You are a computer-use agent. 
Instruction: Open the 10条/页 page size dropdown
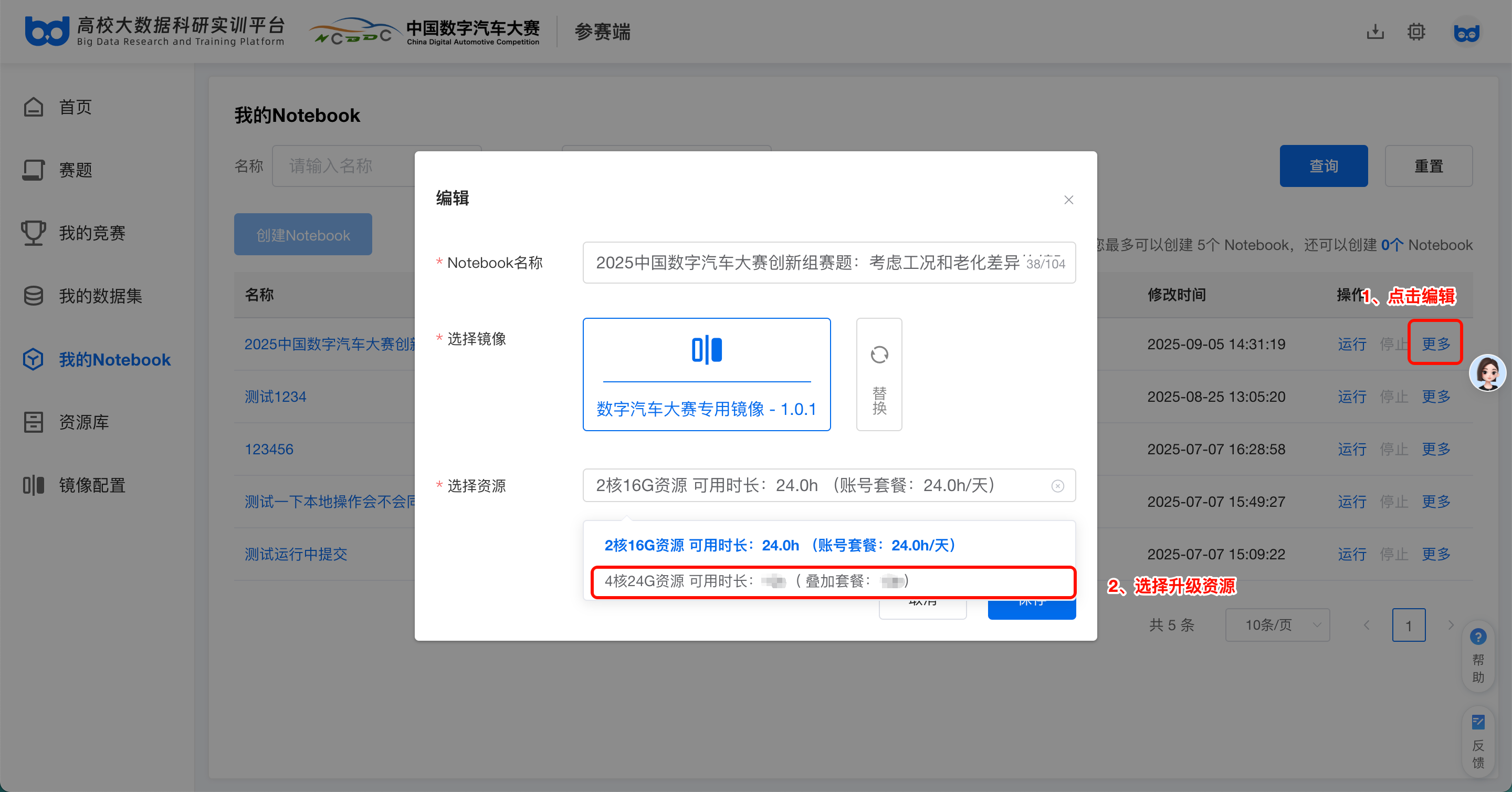click(x=1277, y=626)
